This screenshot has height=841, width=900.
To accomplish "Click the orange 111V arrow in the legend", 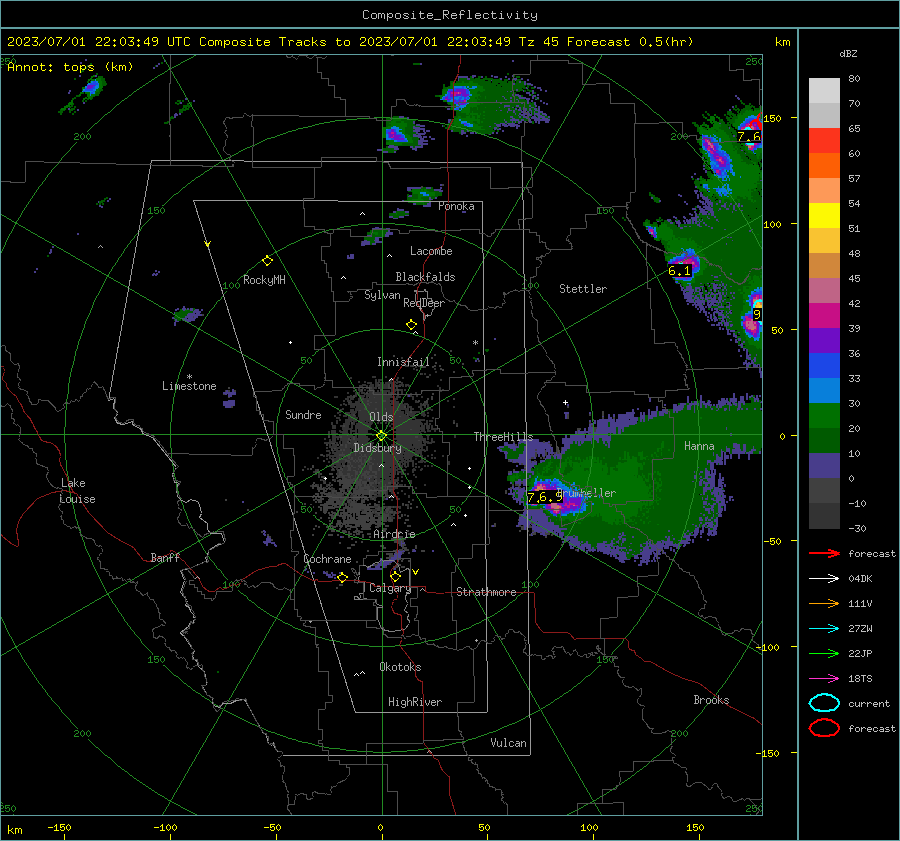I will click(x=824, y=603).
